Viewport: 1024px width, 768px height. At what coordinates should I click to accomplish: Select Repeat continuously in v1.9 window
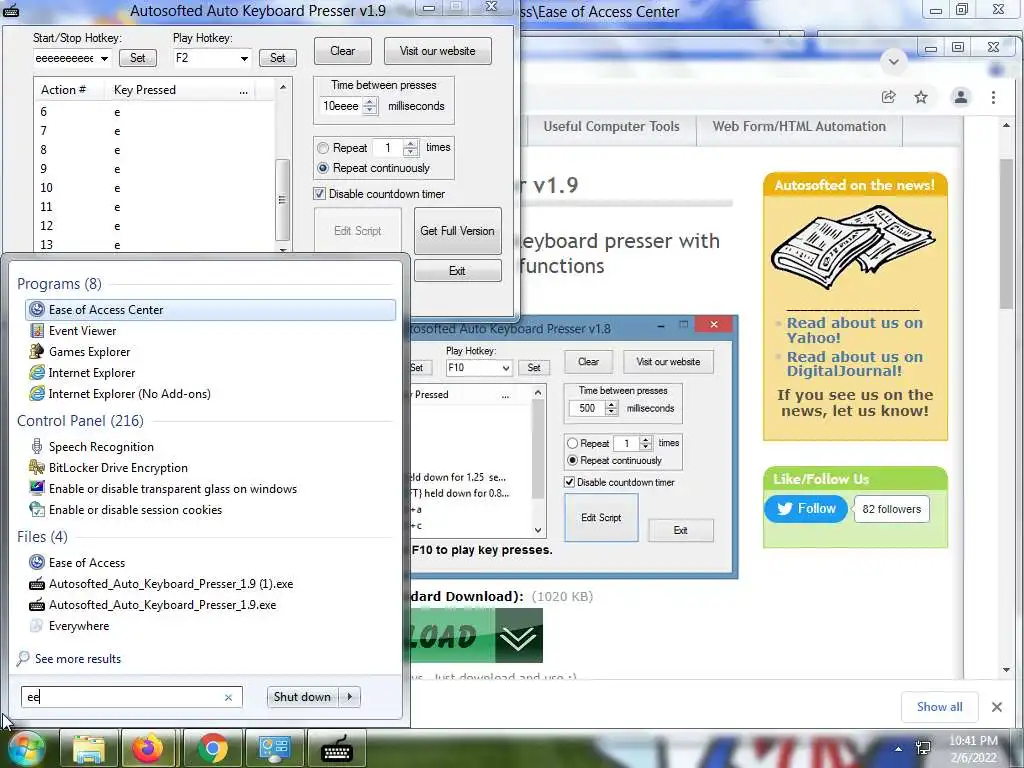coord(323,168)
